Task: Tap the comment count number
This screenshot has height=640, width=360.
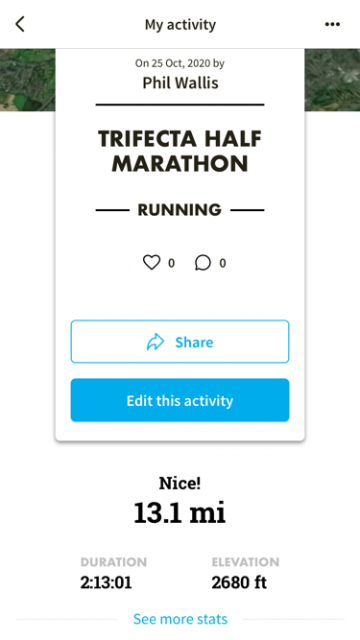Action: 222,263
